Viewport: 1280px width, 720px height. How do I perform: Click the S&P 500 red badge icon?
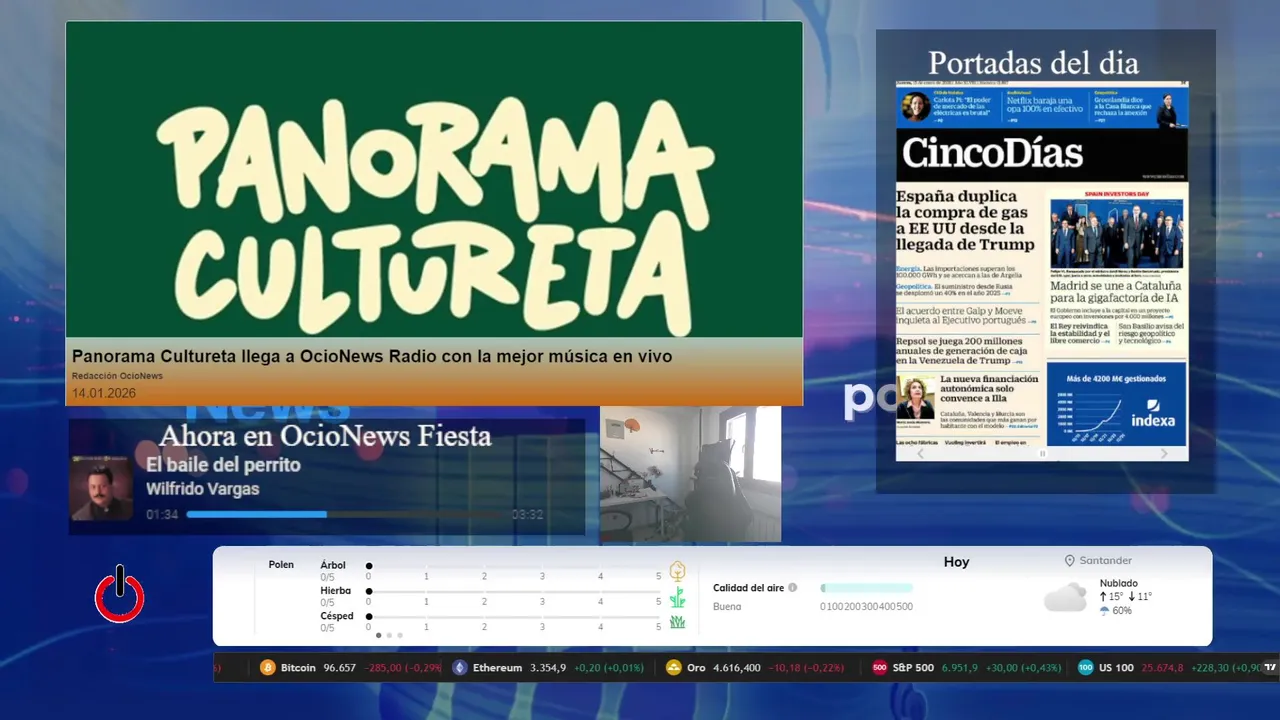point(880,668)
